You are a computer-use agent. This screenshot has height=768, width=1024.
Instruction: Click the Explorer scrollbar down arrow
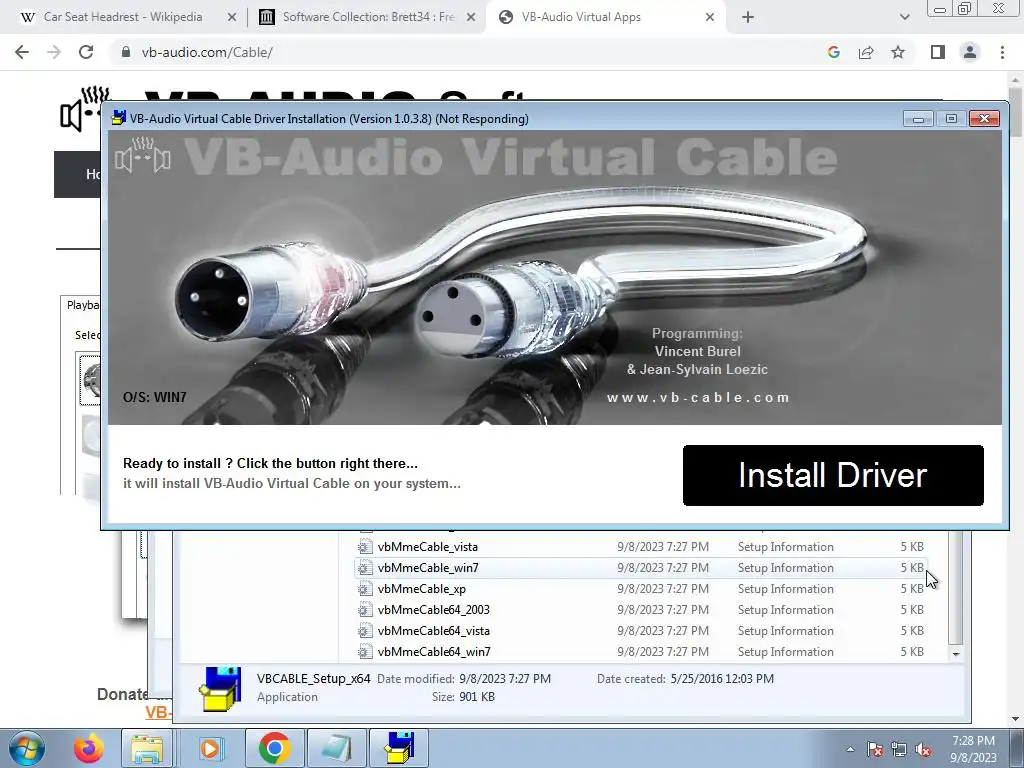(955, 654)
